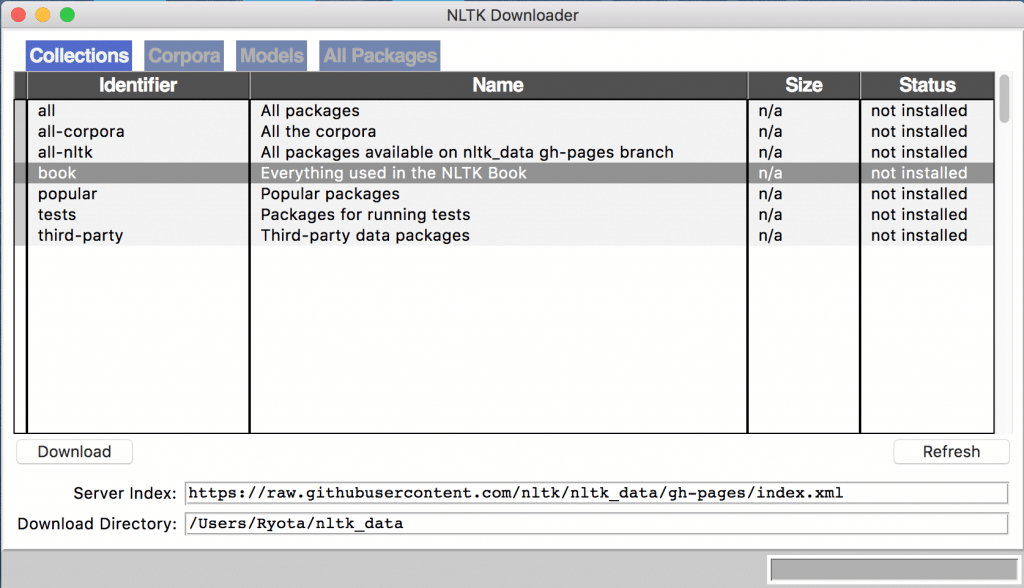
Task: Click the vertical scrollbar thumb
Action: (1004, 98)
